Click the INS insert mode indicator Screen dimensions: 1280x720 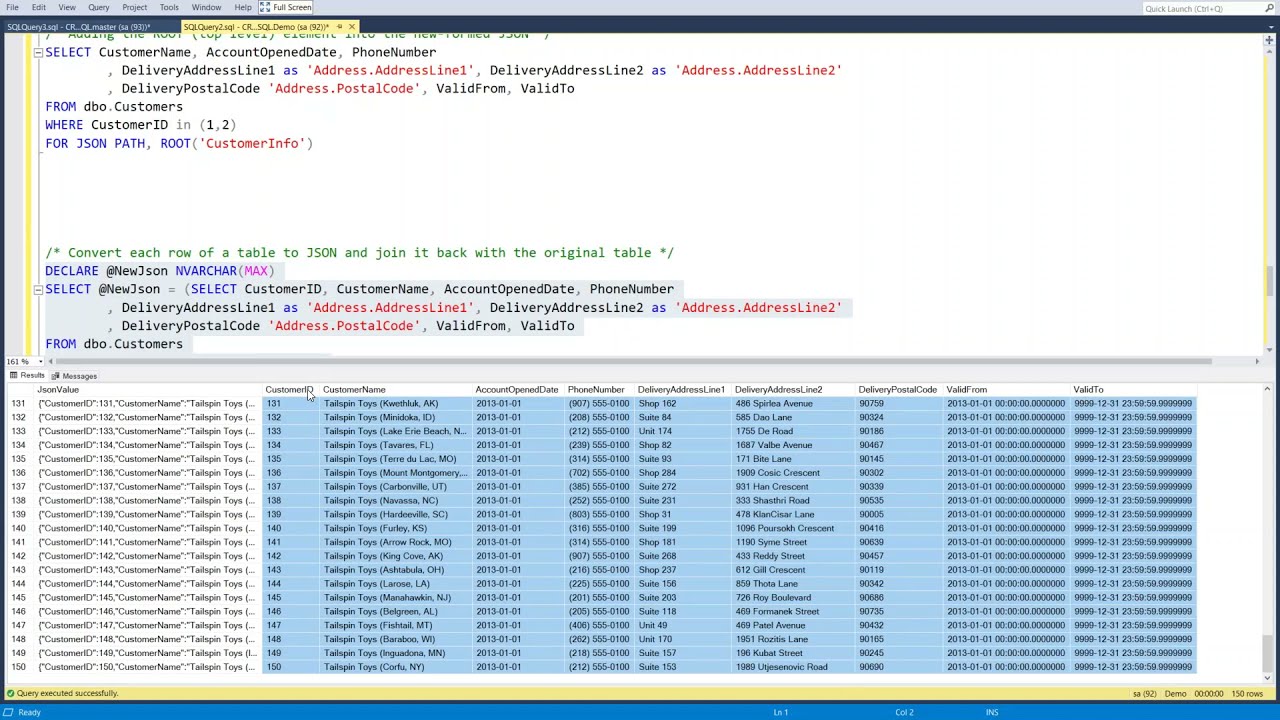tap(992, 712)
